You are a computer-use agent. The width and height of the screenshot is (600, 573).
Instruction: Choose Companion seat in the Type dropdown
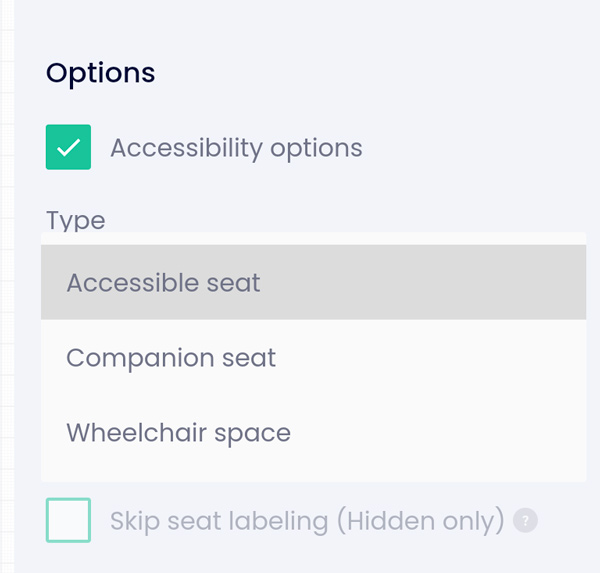(x=313, y=357)
